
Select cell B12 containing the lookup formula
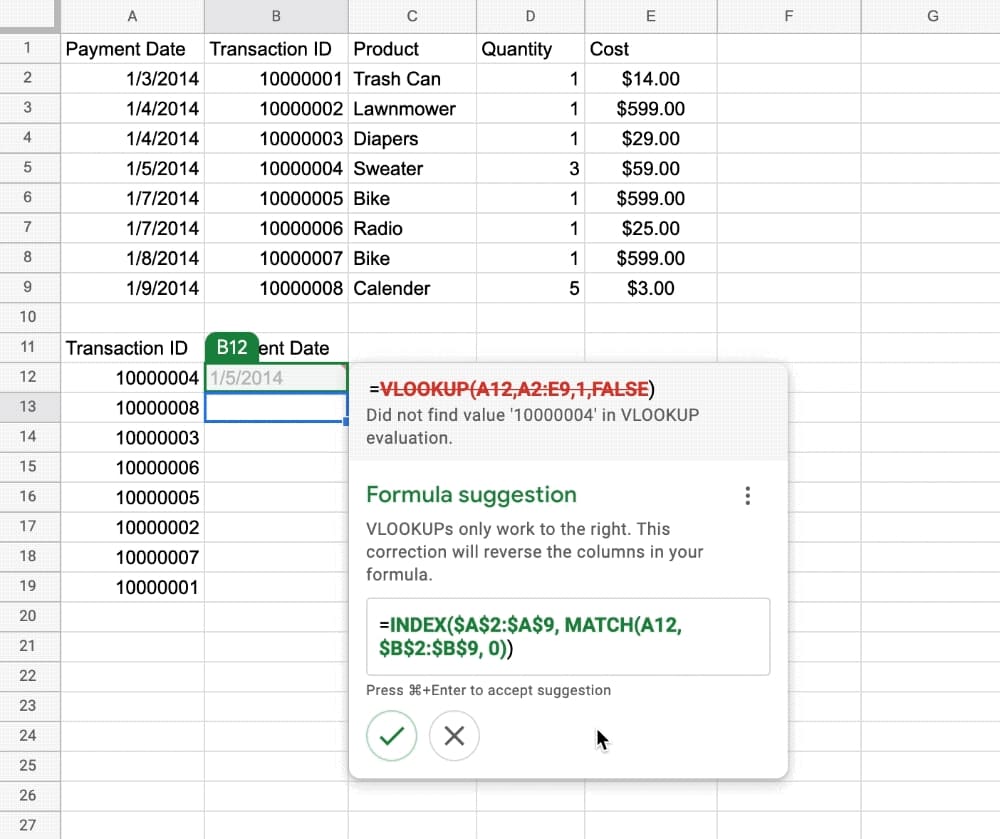276,378
